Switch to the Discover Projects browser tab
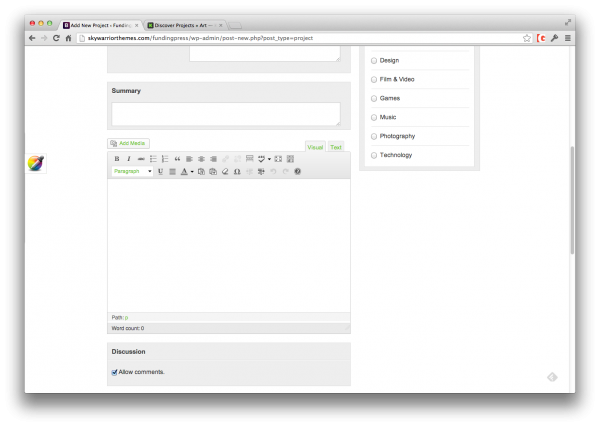Screen dimensions: 600x427 tap(185, 25)
